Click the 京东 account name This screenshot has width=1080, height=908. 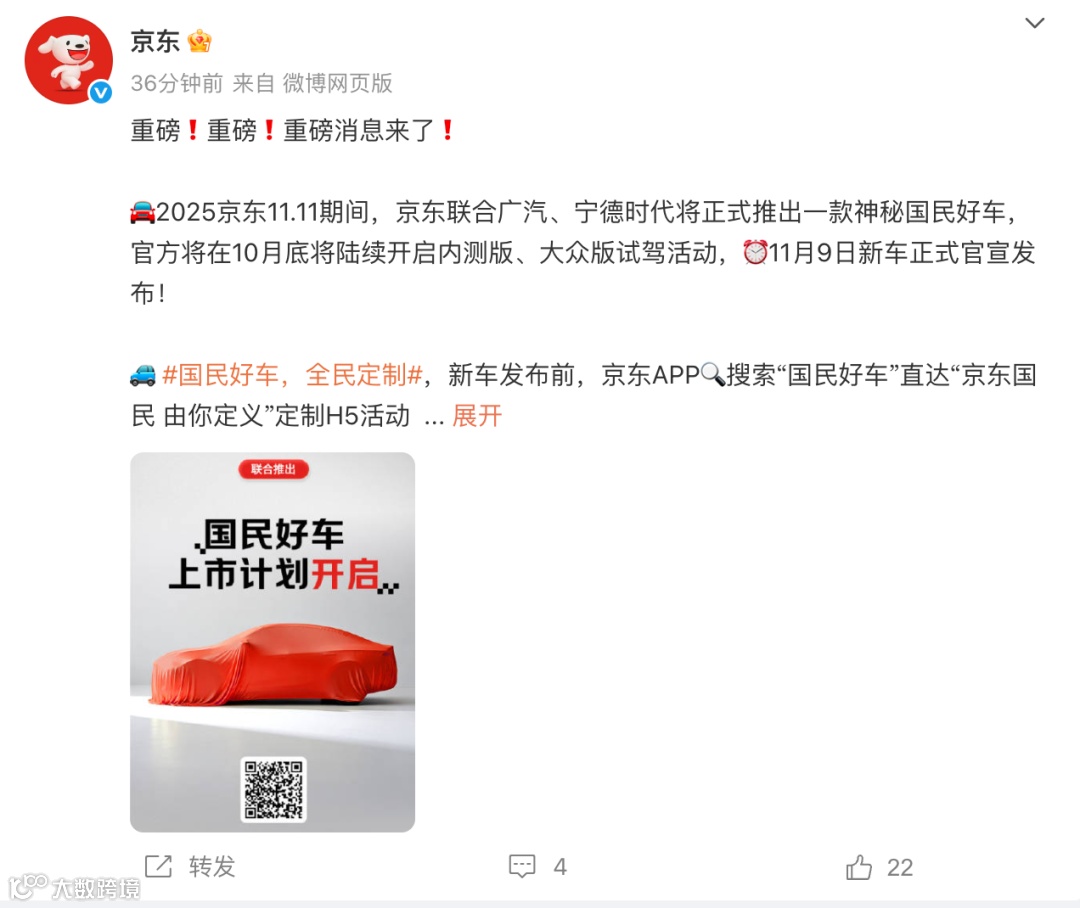click(x=155, y=41)
